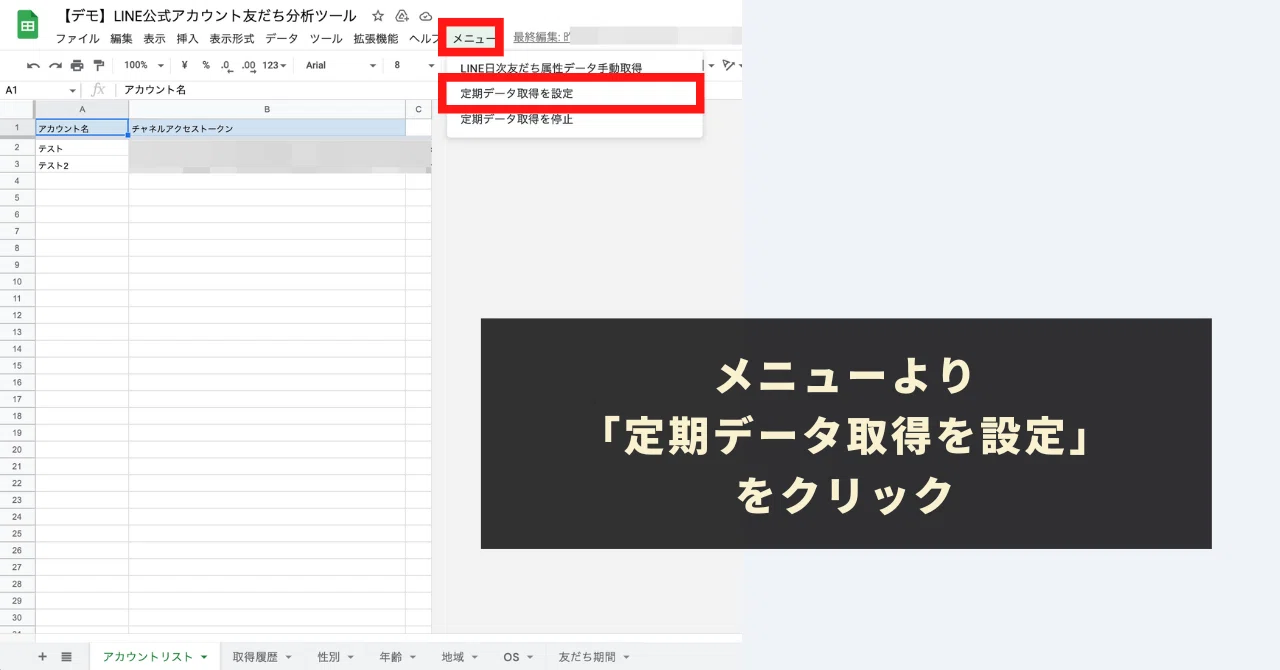Click the move-to-Drive icon beside the star

pos(402,16)
